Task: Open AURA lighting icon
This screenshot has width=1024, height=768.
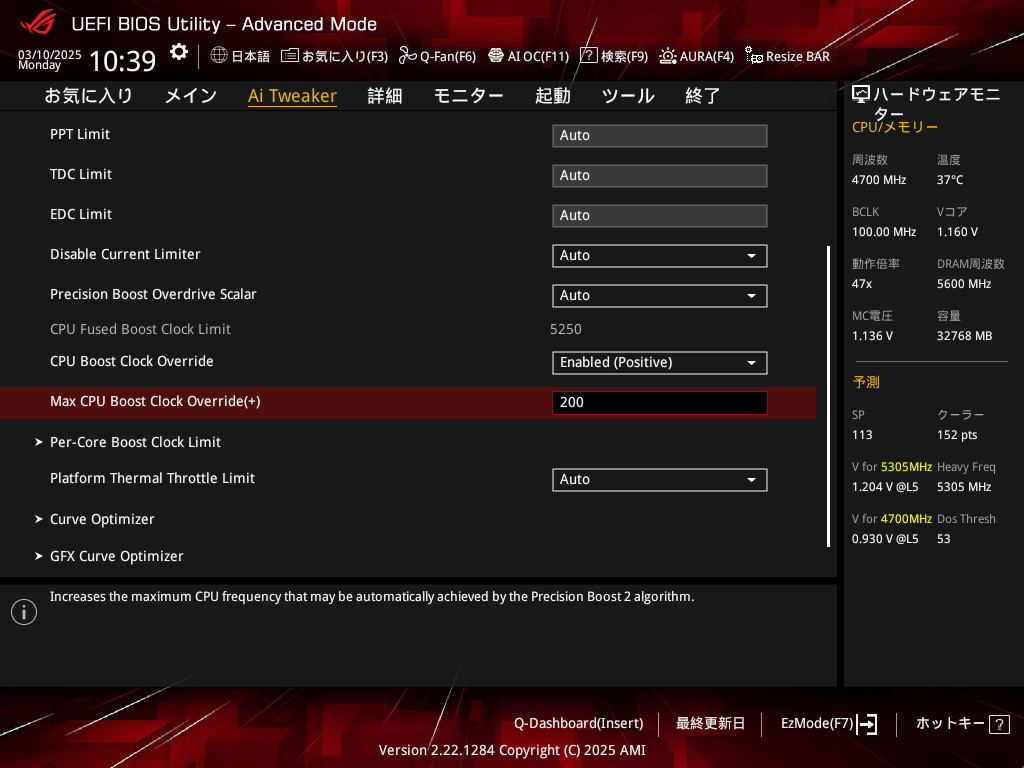Action: 667,56
